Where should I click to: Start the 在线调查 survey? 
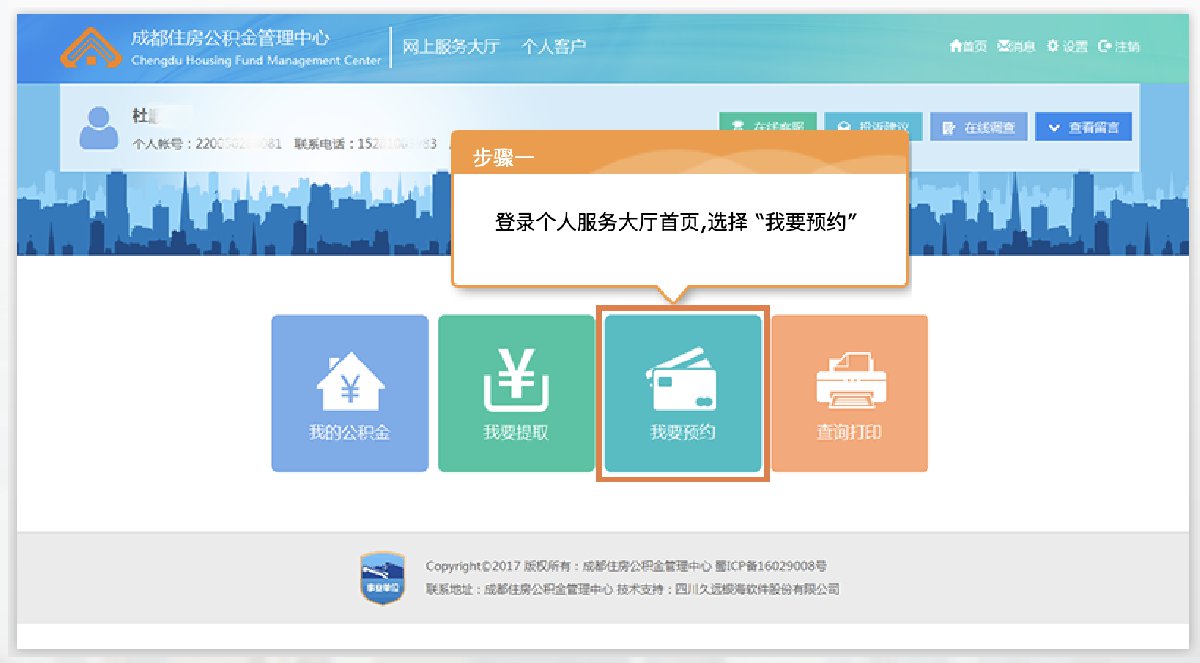pyautogui.click(x=978, y=127)
